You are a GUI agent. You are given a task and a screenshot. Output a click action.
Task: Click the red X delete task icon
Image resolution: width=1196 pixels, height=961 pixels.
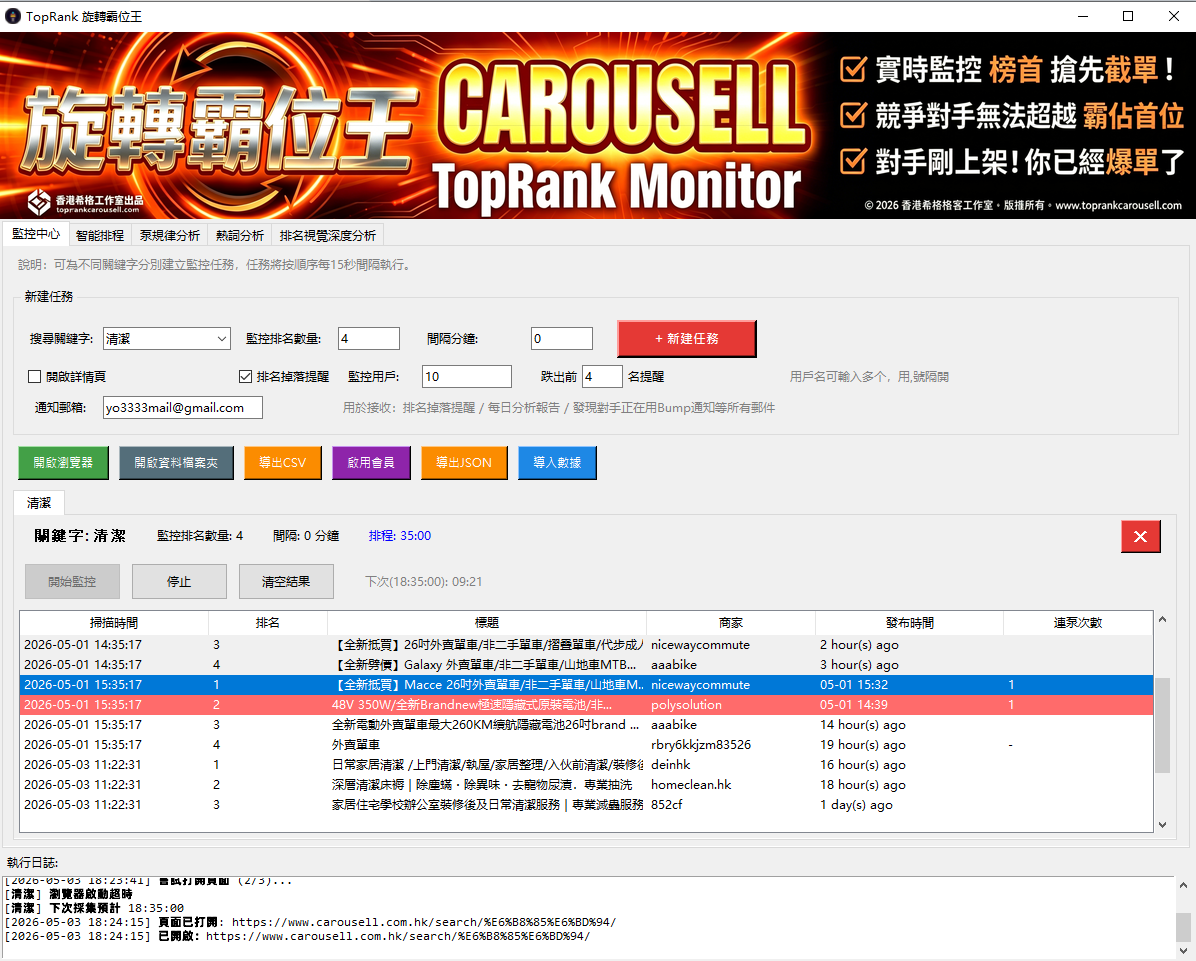point(1140,536)
